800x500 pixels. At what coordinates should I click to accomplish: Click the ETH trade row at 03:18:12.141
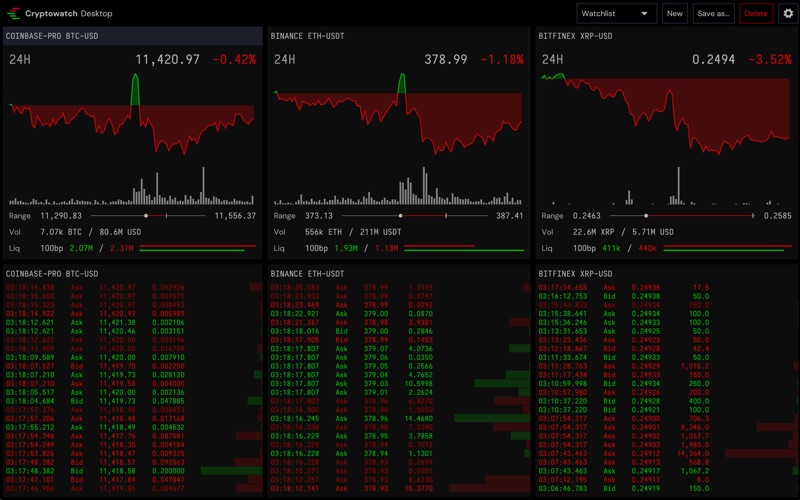(399, 489)
